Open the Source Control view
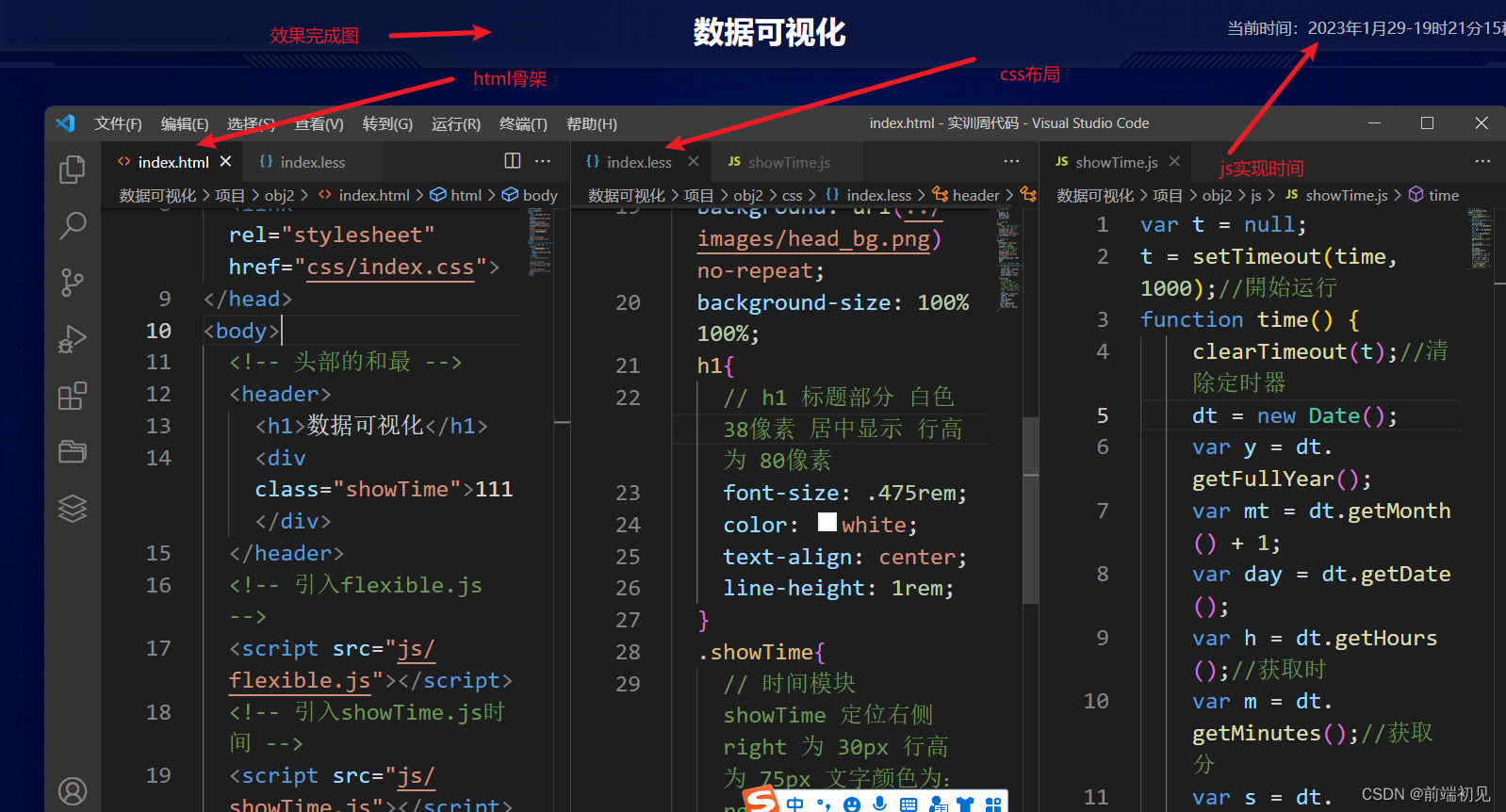 tap(73, 282)
